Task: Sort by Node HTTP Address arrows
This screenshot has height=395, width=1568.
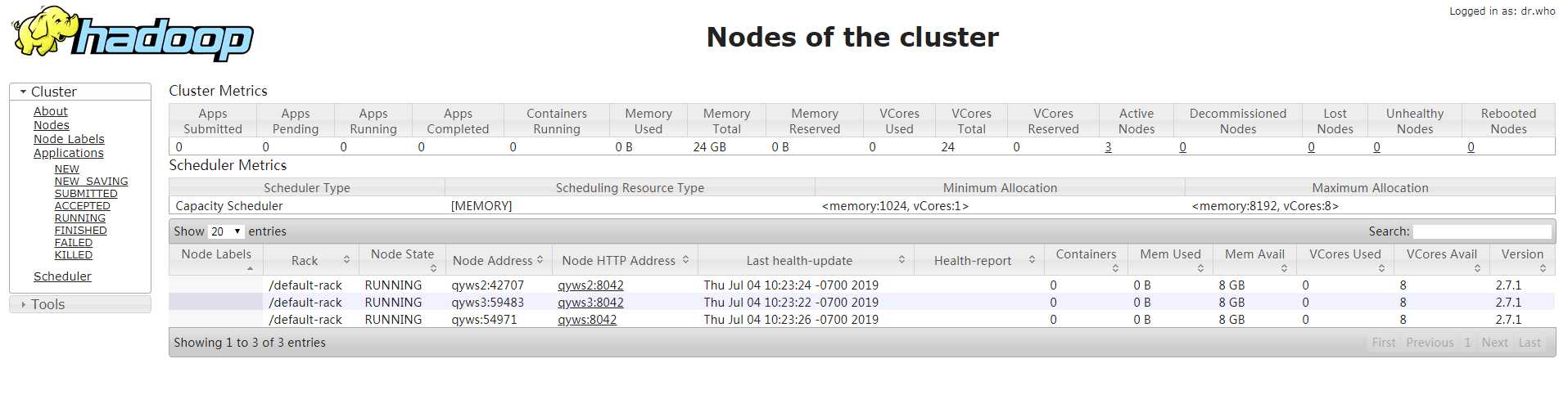Action: [685, 260]
